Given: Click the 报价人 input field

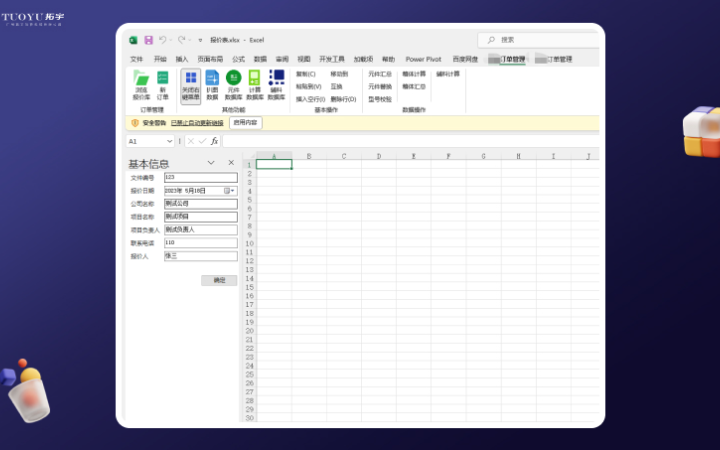Looking at the screenshot, I should coord(201,256).
